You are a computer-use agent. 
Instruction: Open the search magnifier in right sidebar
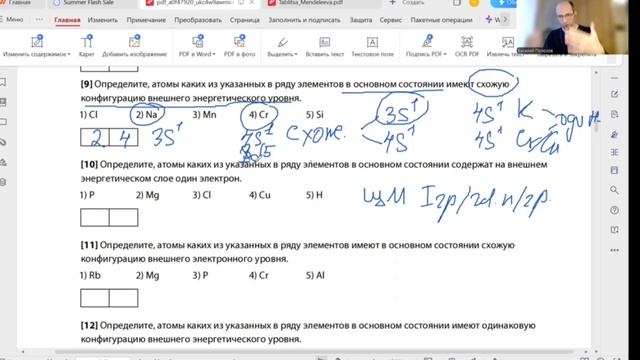coord(614,190)
